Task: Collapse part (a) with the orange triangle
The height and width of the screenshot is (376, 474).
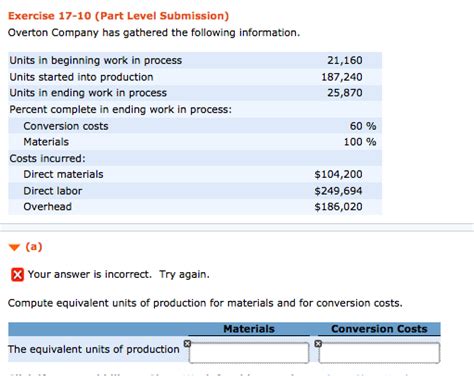Action: coord(14,248)
